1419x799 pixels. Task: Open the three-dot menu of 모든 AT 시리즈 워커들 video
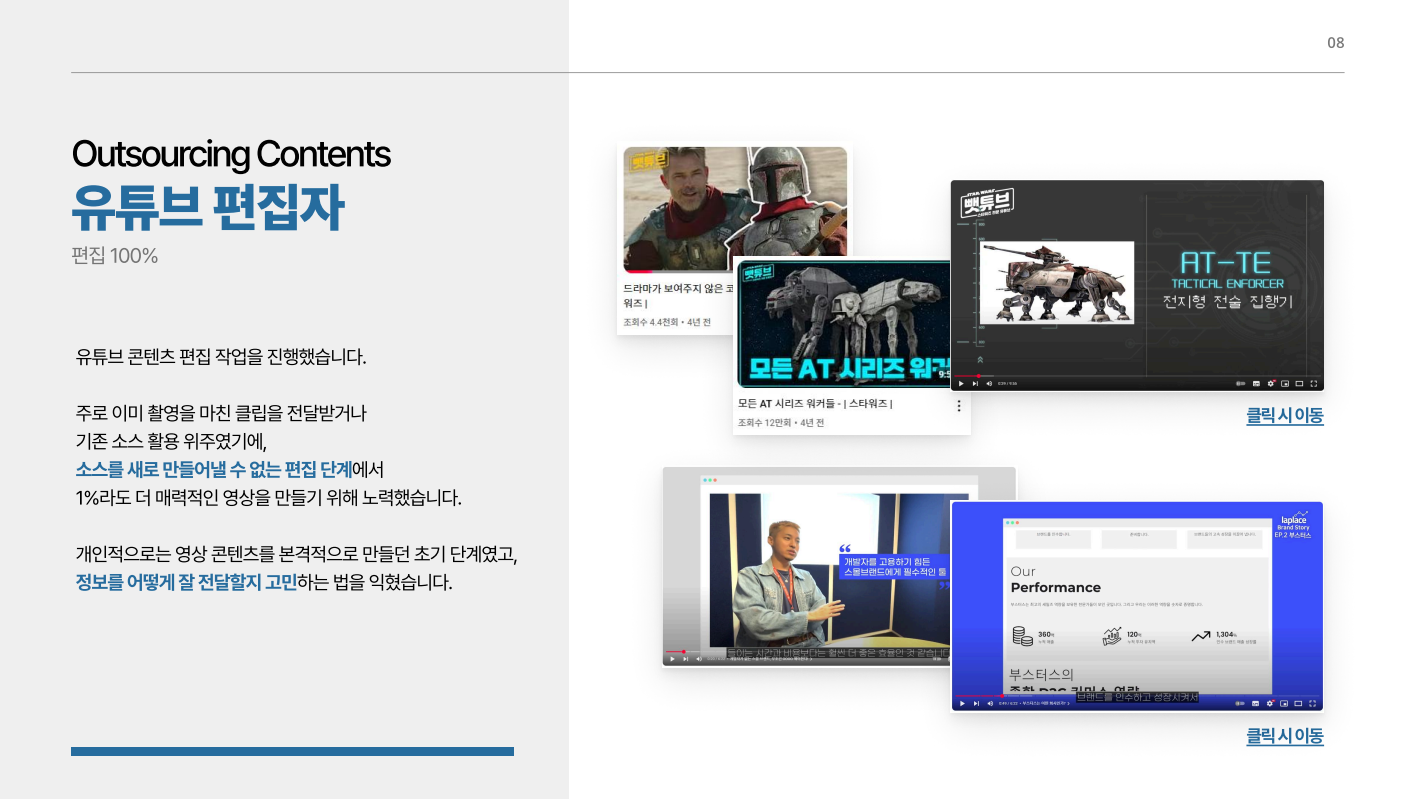(959, 406)
